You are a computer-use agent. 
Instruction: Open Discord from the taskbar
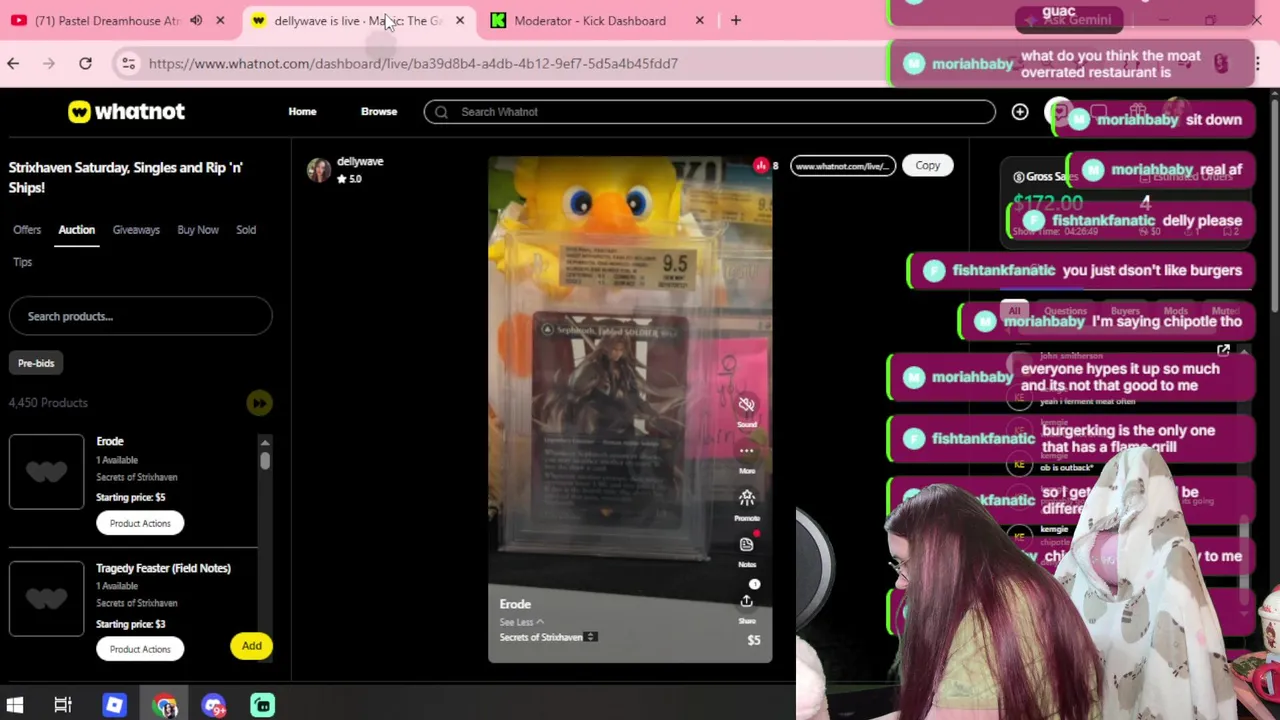[213, 705]
